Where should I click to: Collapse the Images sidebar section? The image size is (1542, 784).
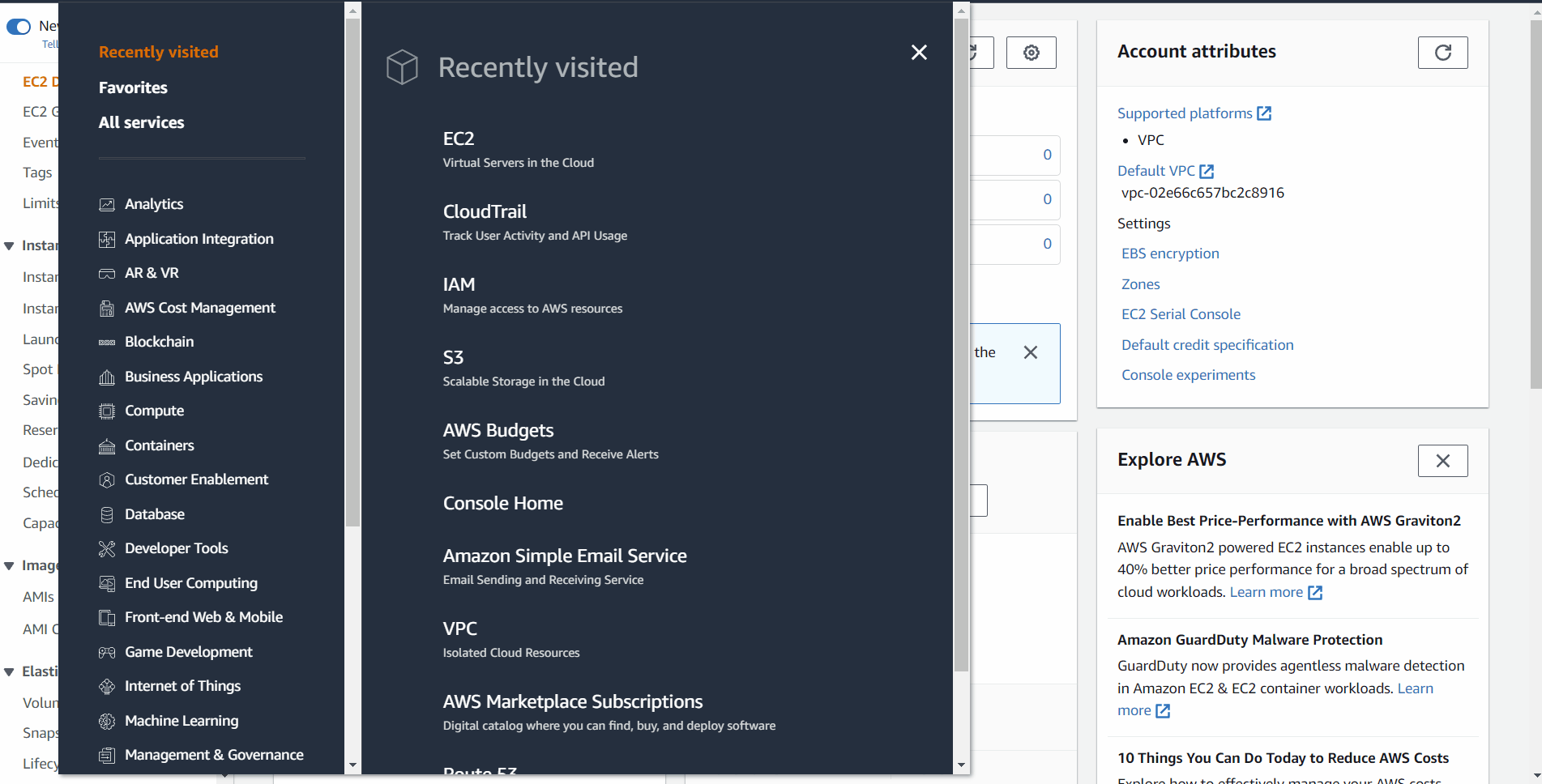pos(10,566)
